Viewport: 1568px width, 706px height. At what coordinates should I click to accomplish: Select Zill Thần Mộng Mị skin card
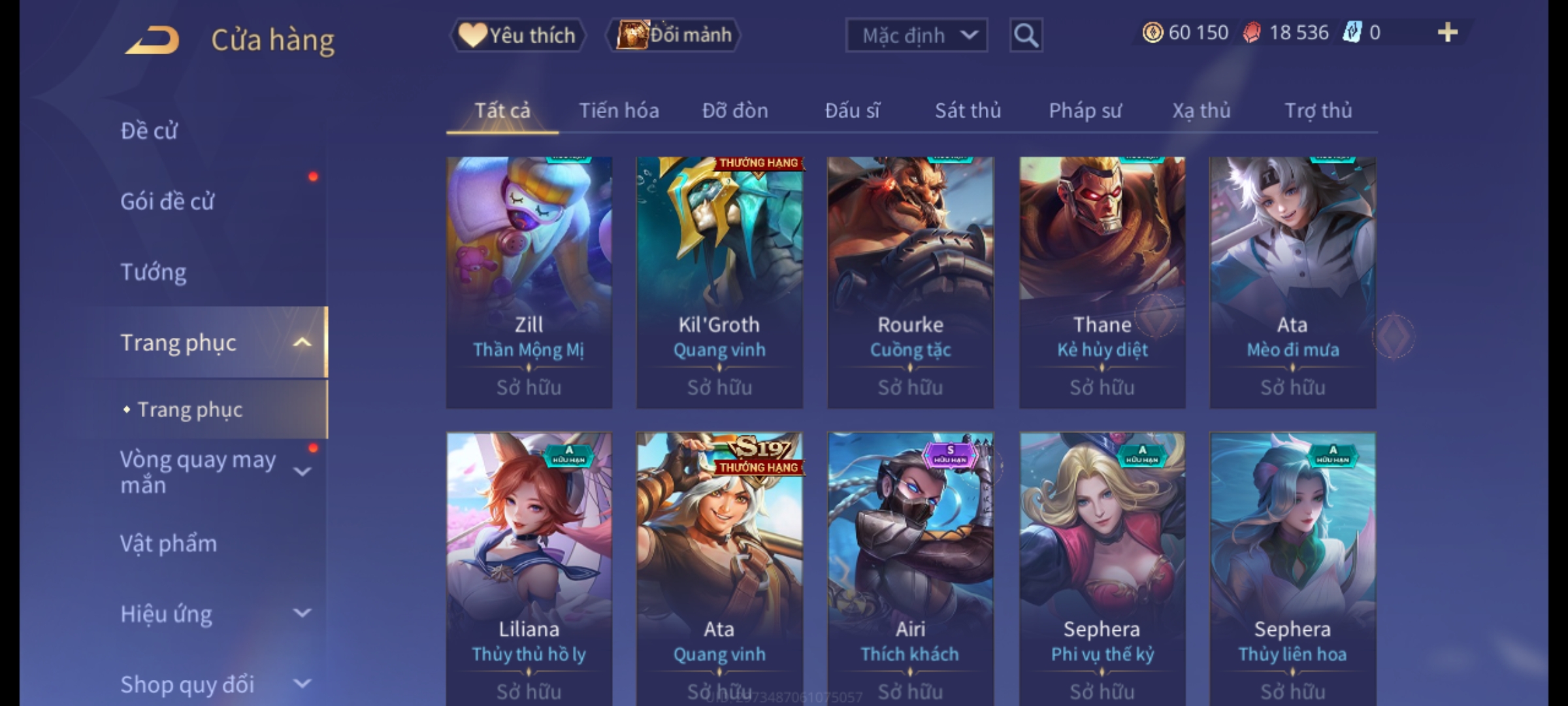(x=529, y=282)
